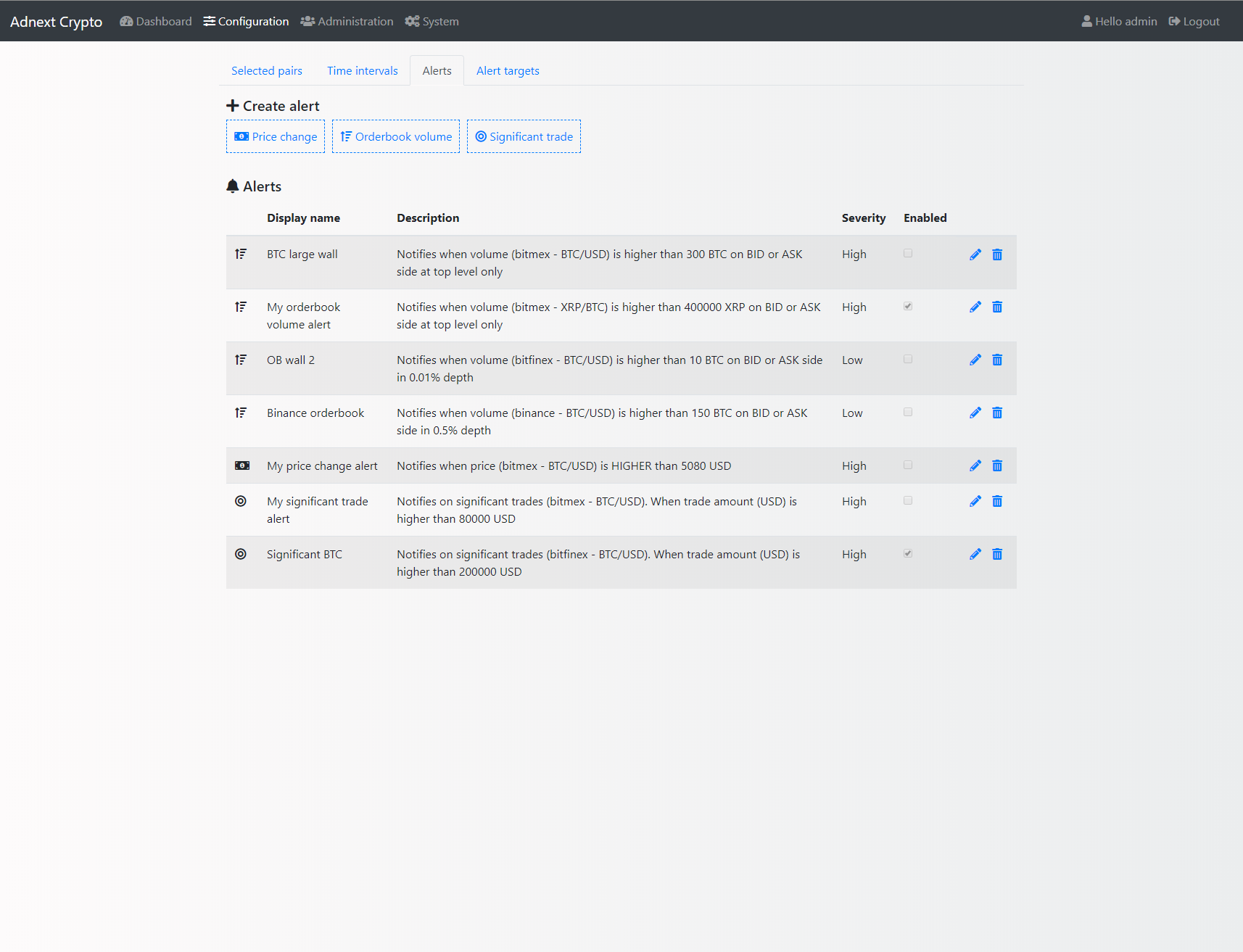
Task: Toggle enabled checkbox for My price change alert
Action: 908,465
